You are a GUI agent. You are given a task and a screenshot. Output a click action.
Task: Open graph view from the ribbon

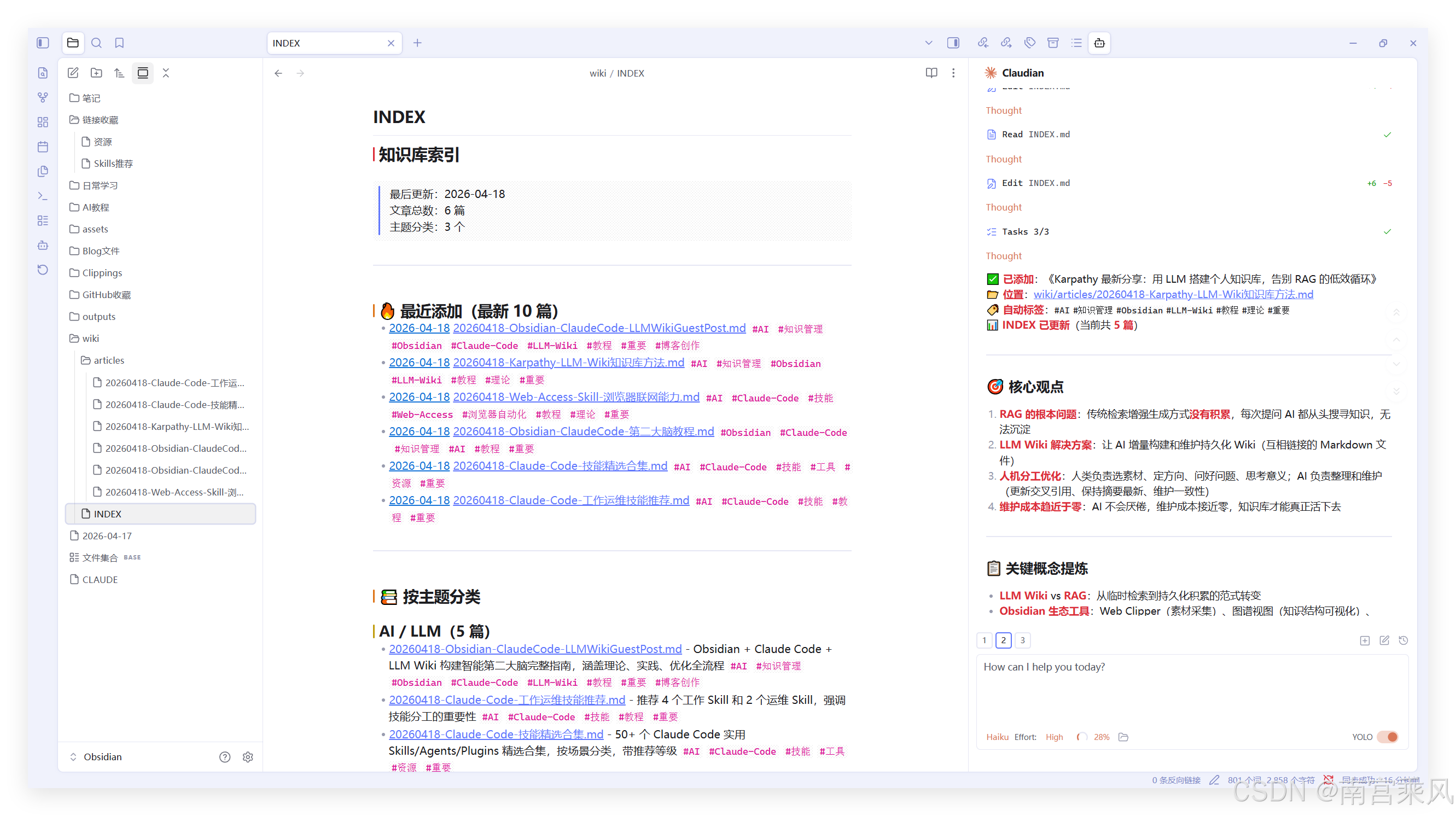tap(43, 98)
